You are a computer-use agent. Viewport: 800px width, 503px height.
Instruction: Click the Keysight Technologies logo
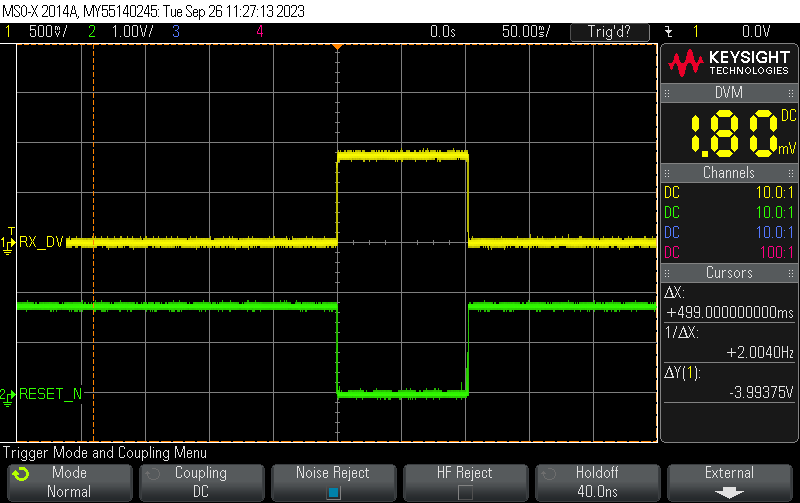(x=729, y=63)
